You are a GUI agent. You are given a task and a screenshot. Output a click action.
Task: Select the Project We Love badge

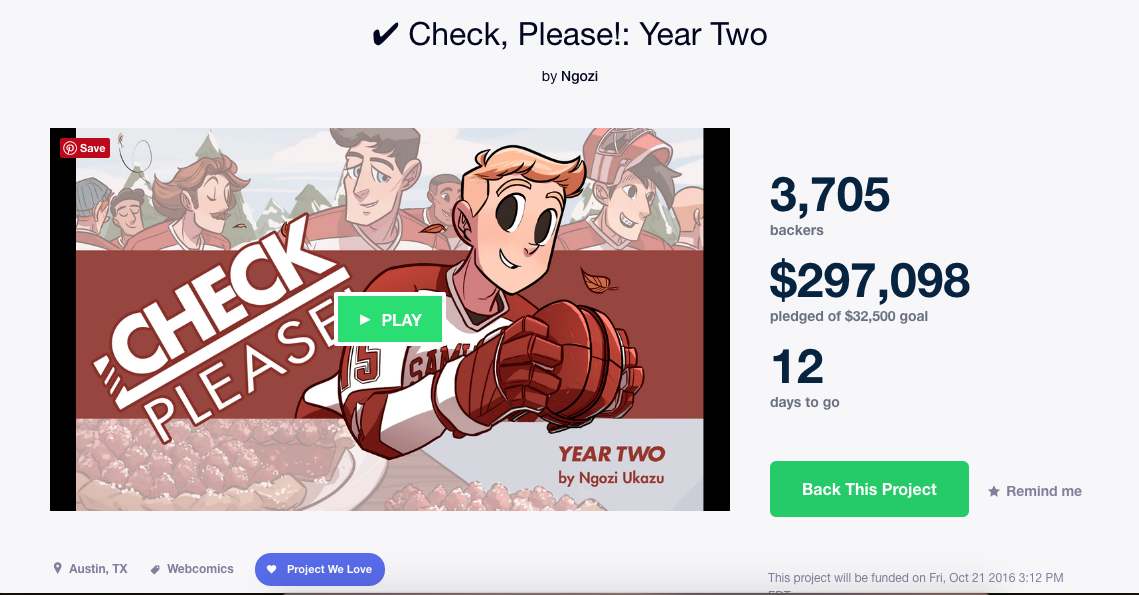pyautogui.click(x=320, y=570)
